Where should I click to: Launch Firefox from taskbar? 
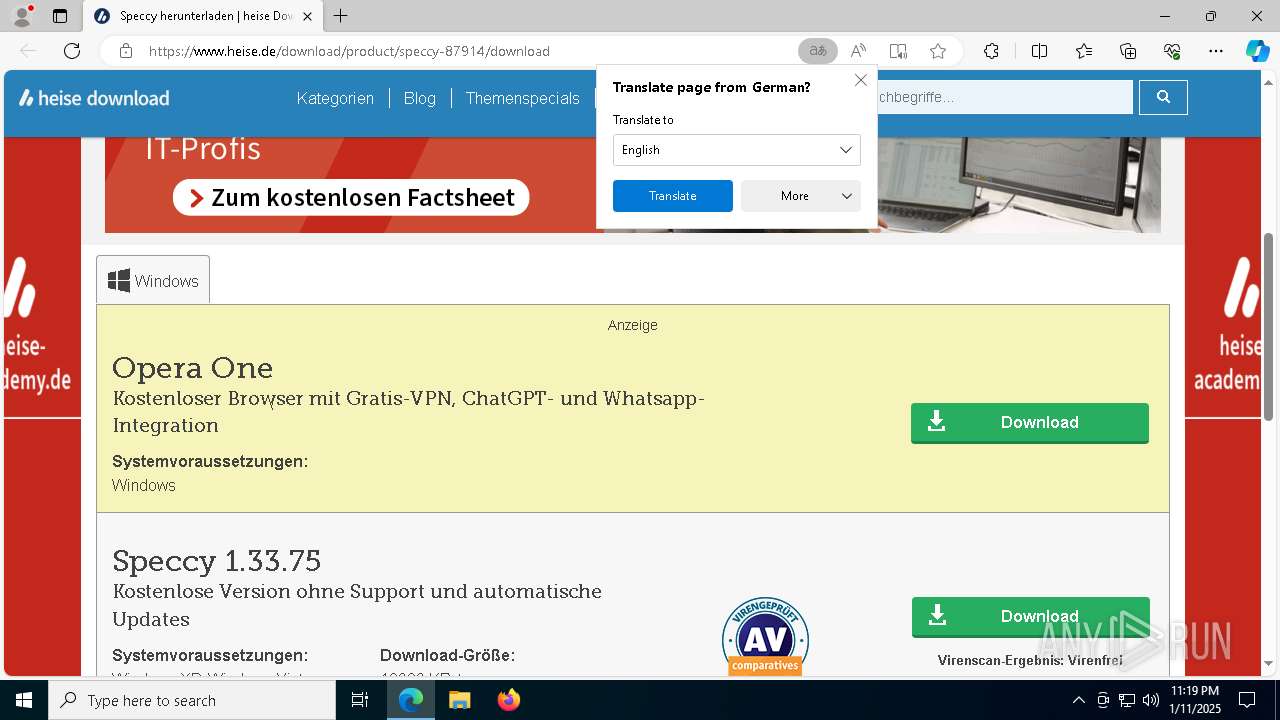[509, 700]
